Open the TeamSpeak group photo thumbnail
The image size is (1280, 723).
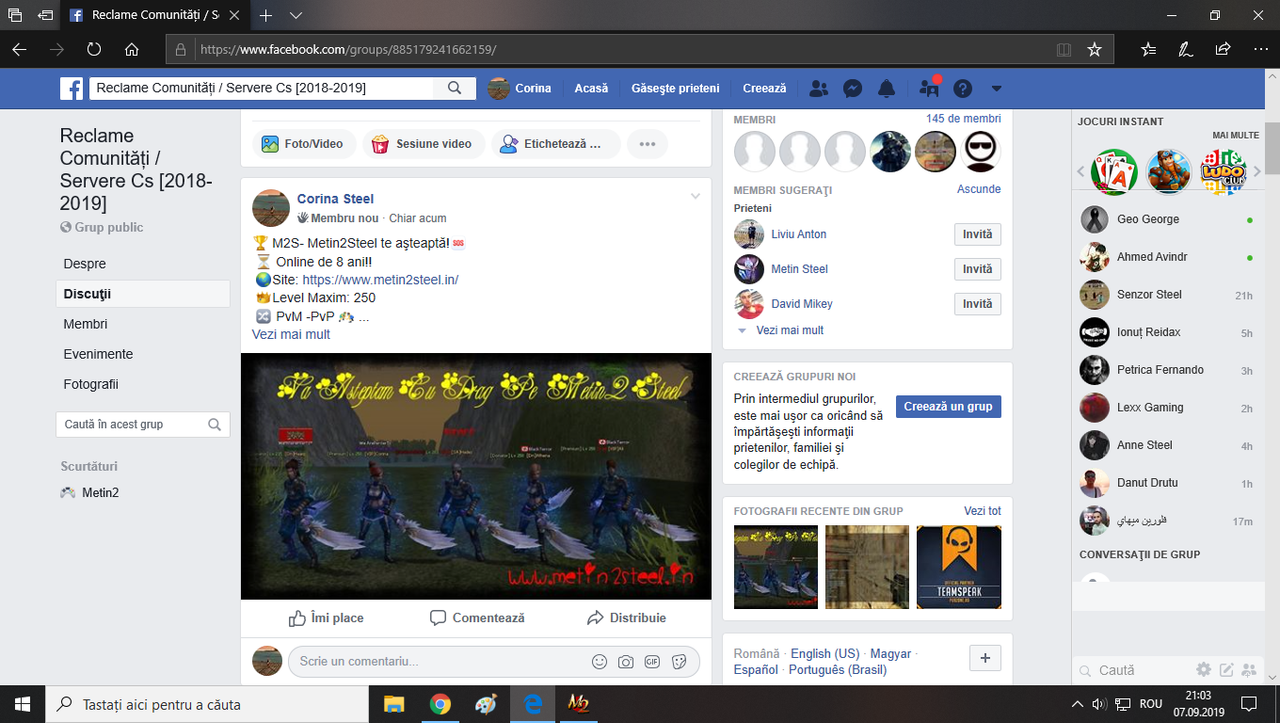click(x=959, y=567)
